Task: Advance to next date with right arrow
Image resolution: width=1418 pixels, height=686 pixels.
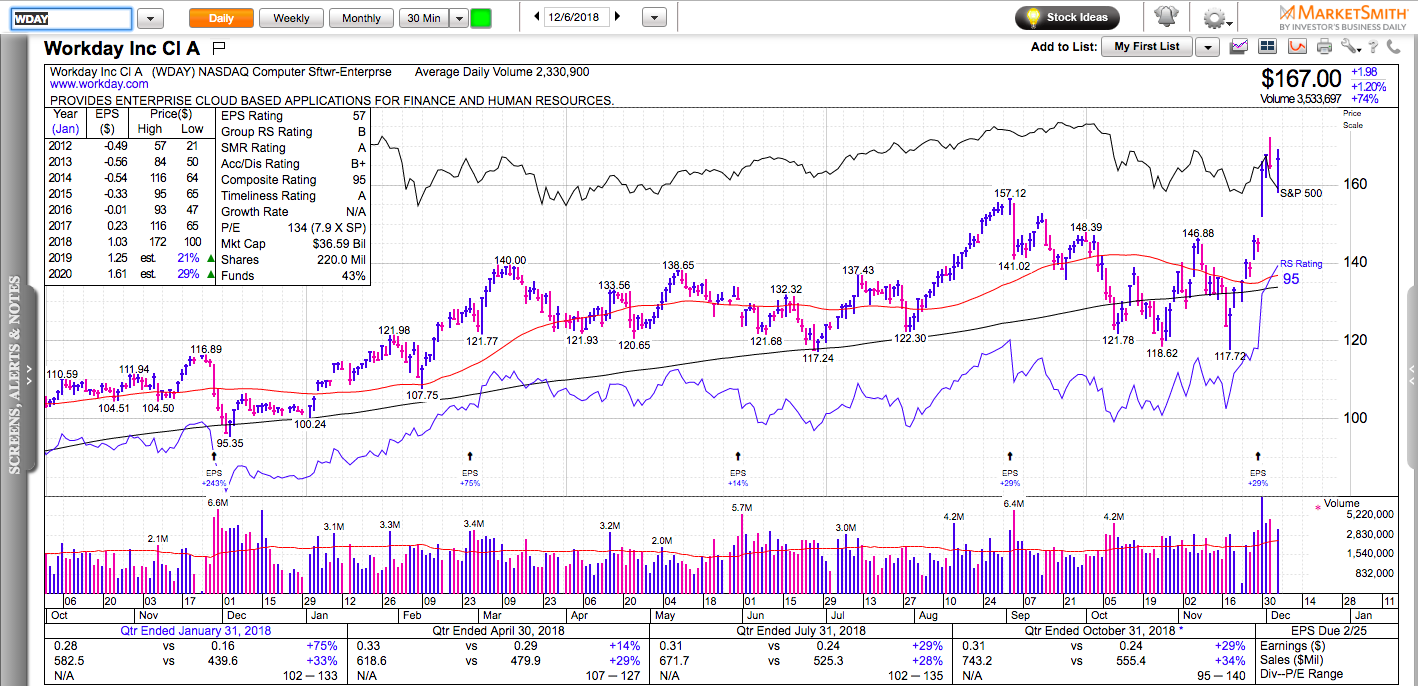Action: coord(617,17)
